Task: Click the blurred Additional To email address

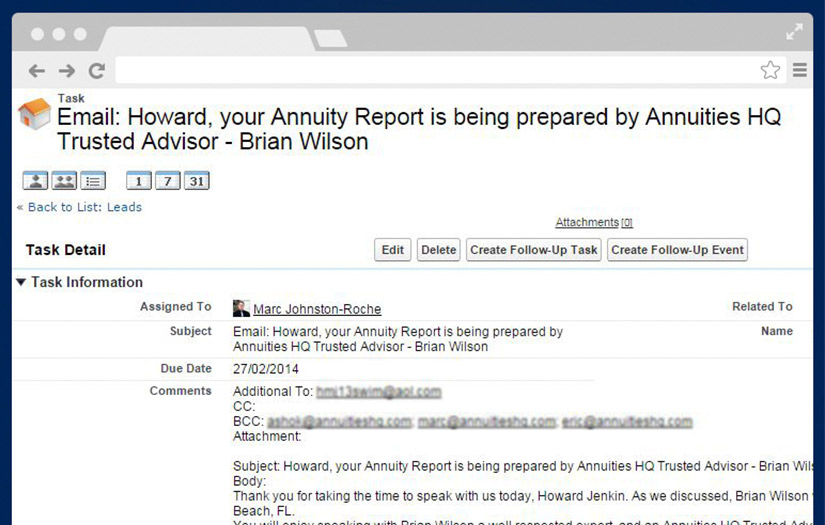Action: click(378, 392)
